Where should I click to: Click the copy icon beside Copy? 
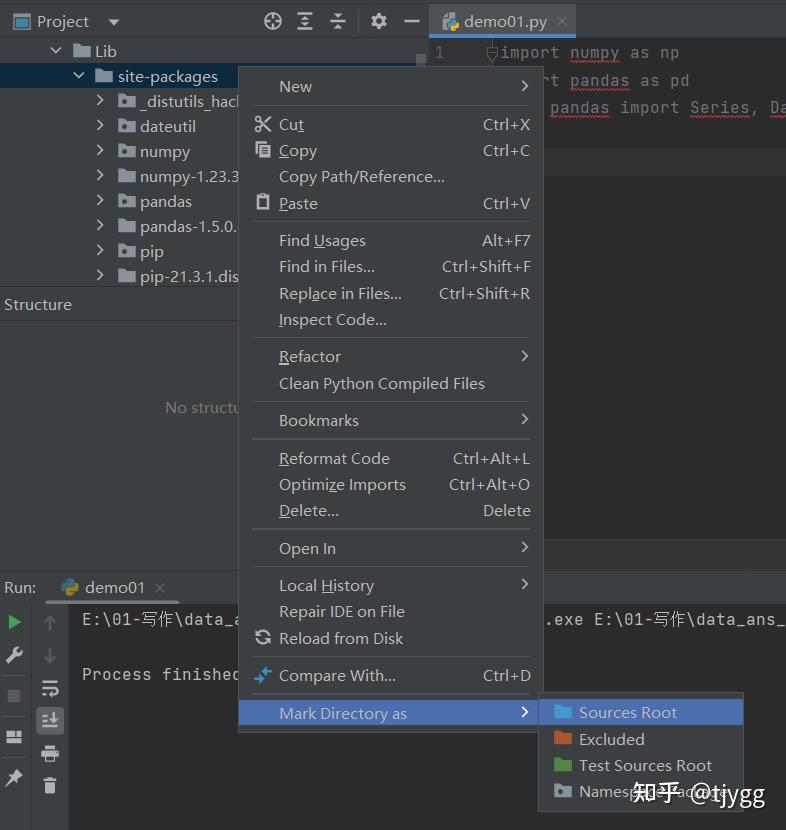[263, 150]
